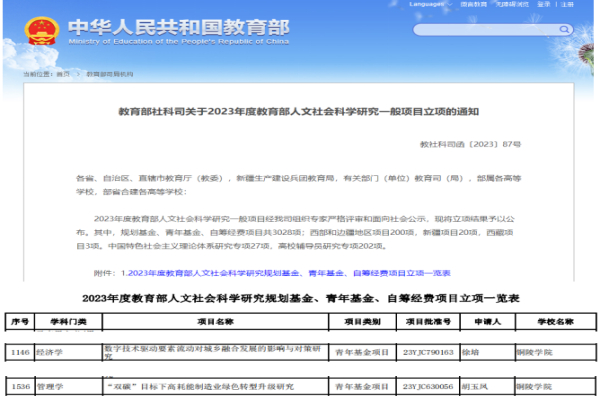Open 教育部司局机构 breadcrumb link
600x400 pixels.
109,74
